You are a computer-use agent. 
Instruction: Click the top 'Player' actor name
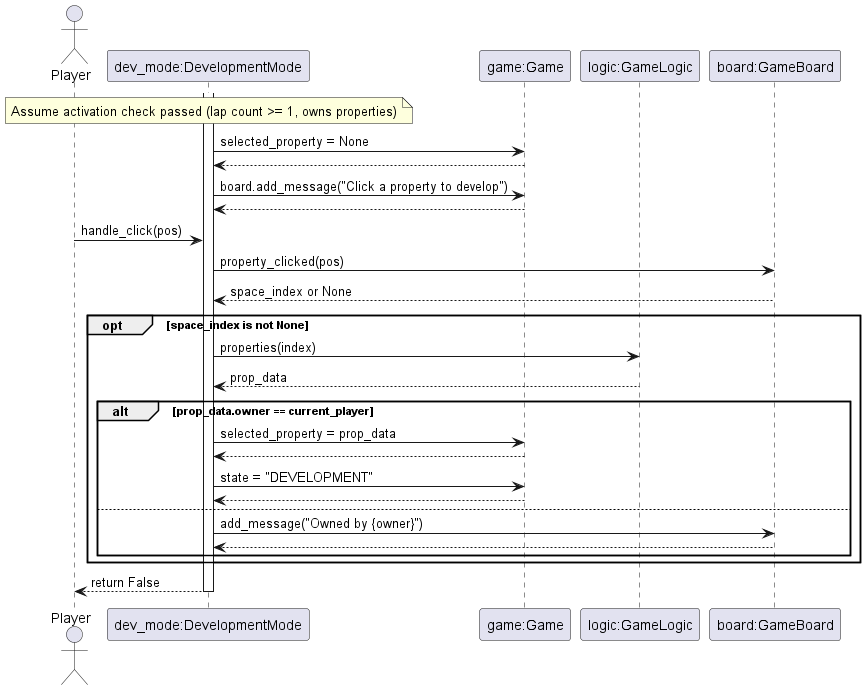71,75
